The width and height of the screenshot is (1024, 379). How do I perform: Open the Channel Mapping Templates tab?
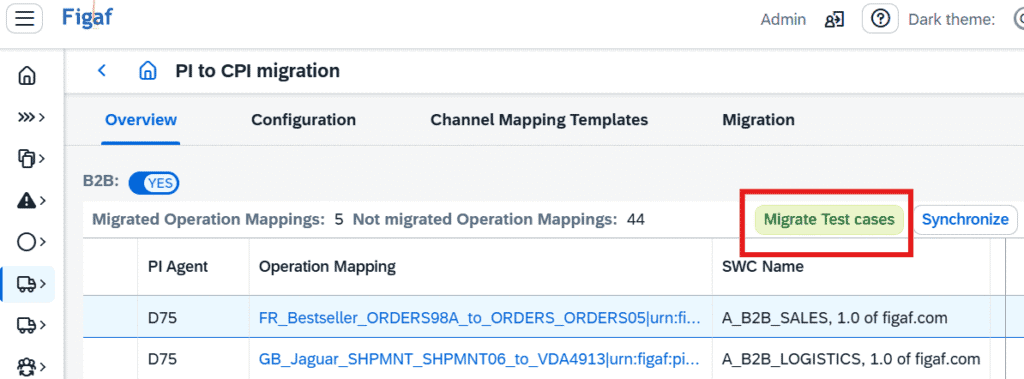(x=539, y=120)
